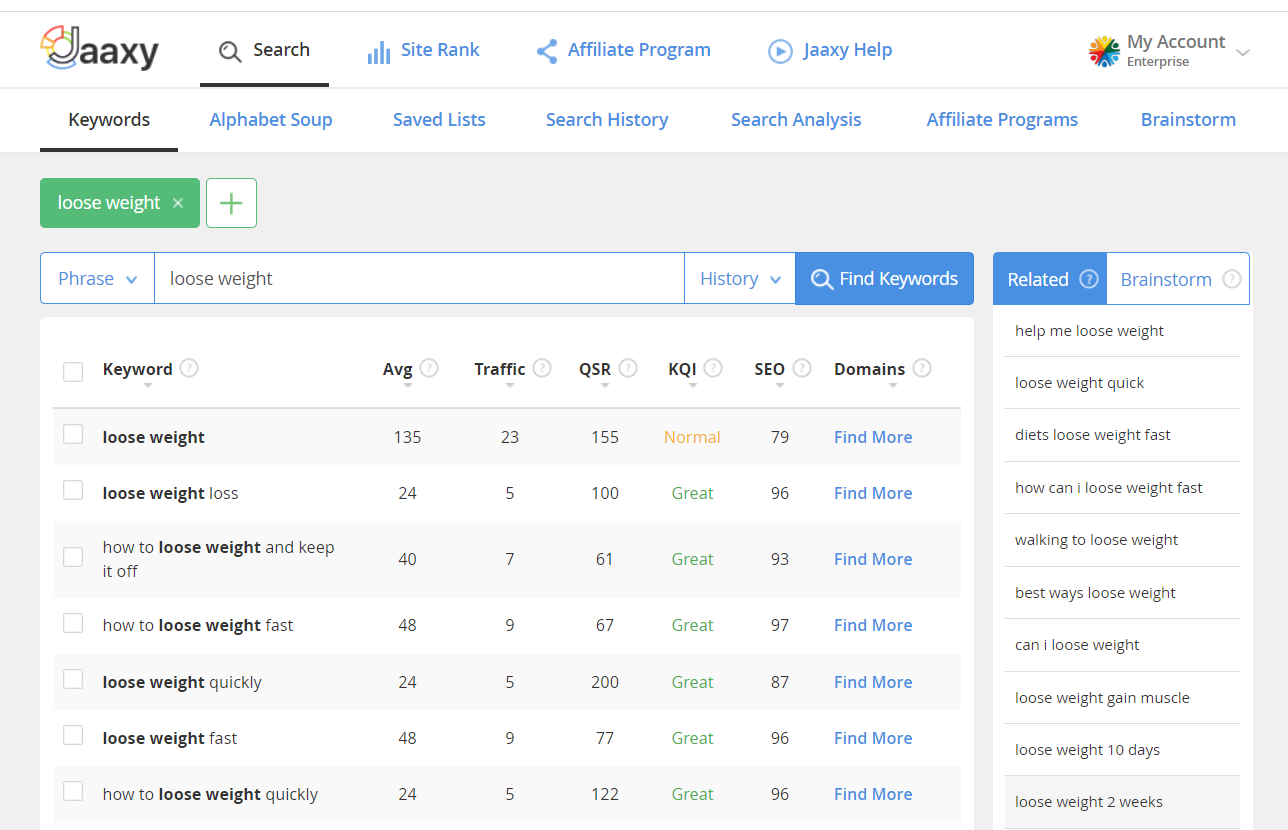This screenshot has width=1288, height=830.
Task: Sort by the SEO column arrow
Action: click(779, 386)
